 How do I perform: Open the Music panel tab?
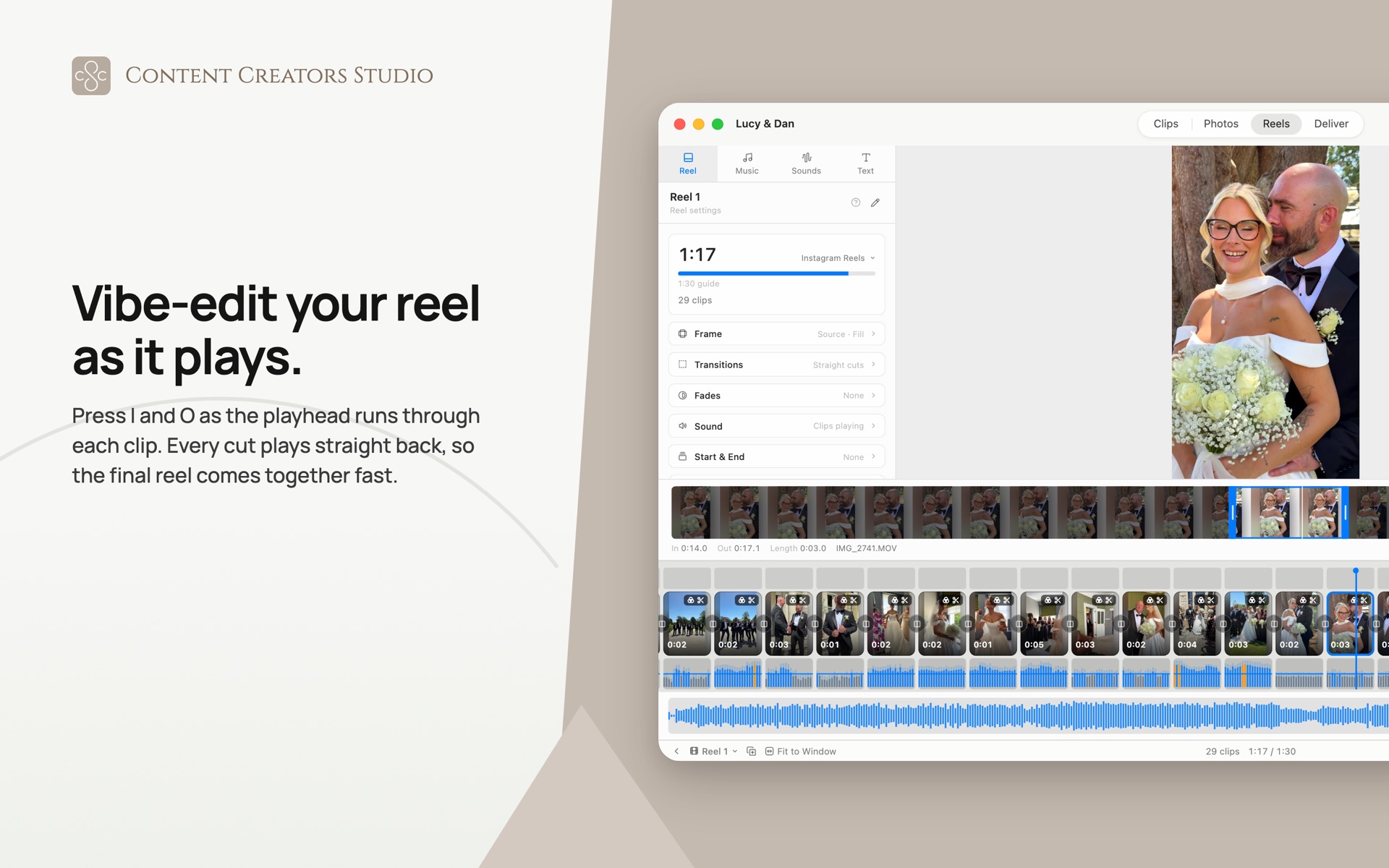click(x=747, y=163)
